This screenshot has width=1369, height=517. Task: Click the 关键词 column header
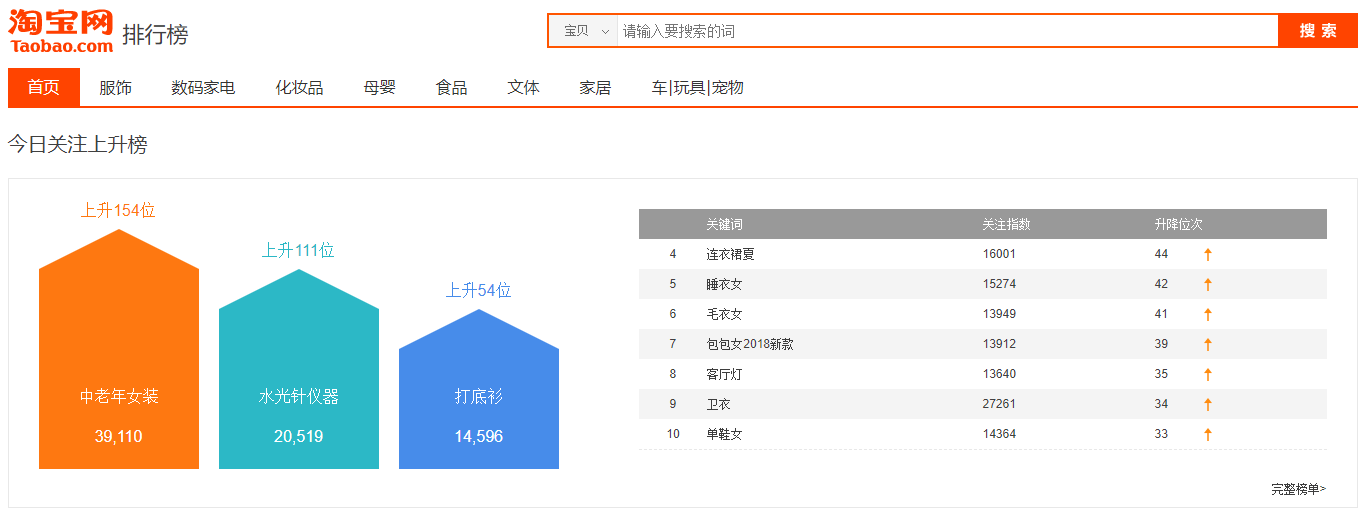[724, 224]
